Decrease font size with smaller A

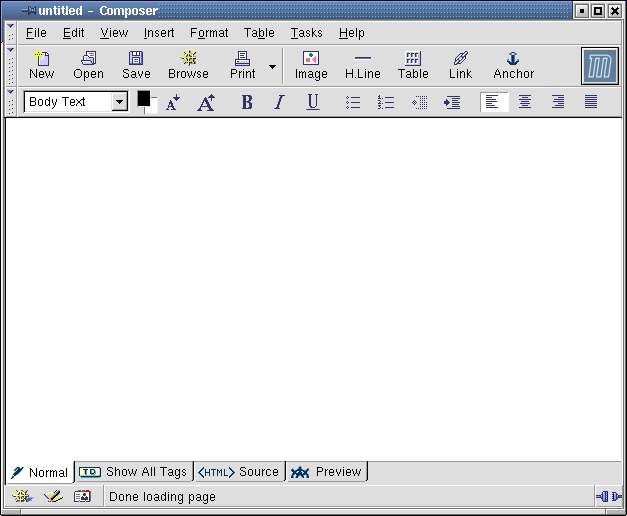173,102
